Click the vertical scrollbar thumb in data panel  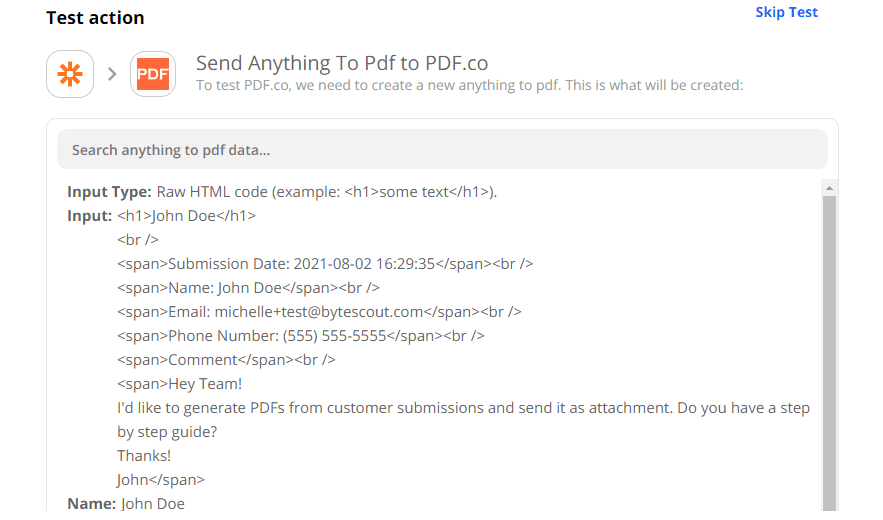[828, 350]
